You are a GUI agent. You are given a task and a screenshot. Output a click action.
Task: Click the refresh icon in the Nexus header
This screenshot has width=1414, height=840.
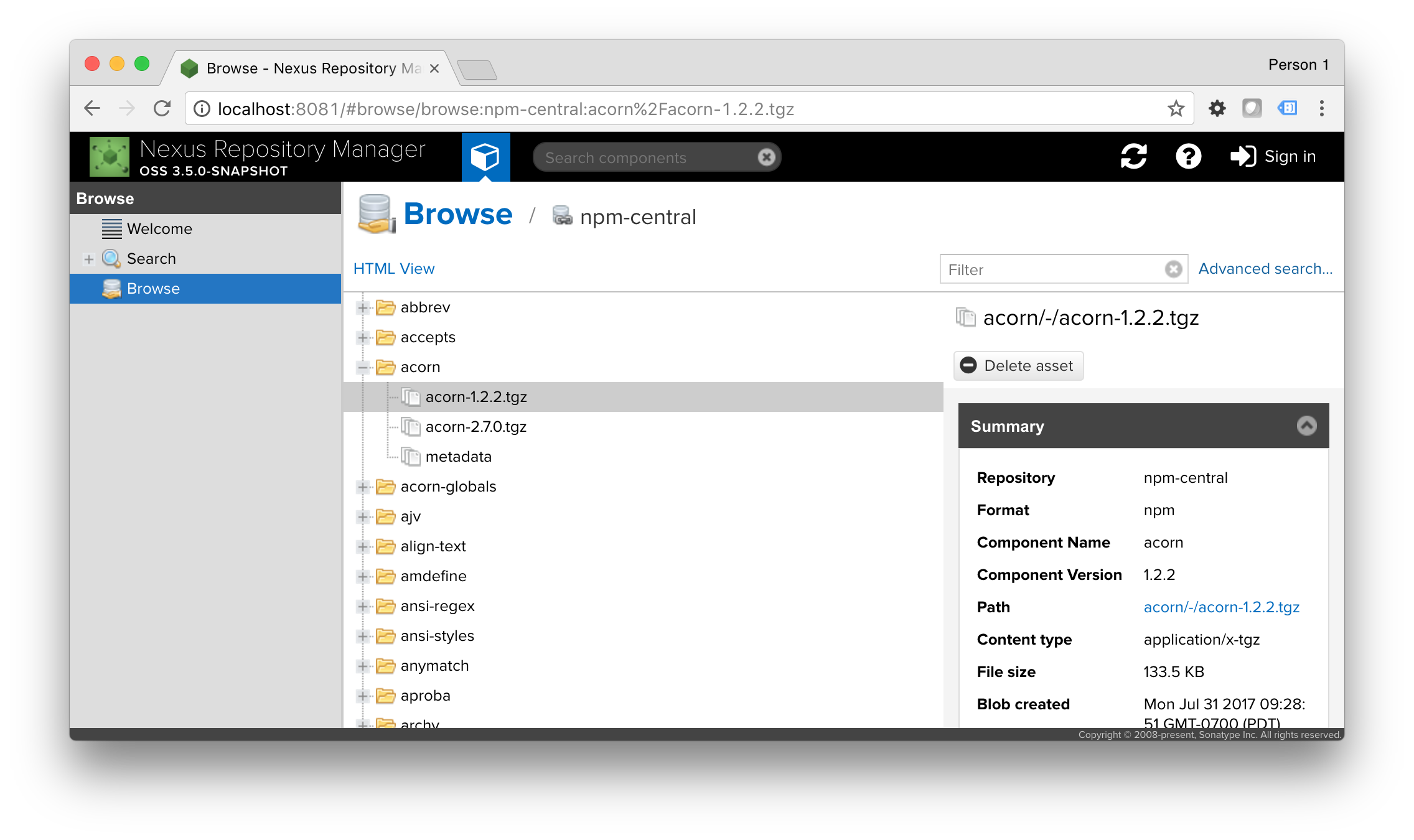[x=1133, y=157]
